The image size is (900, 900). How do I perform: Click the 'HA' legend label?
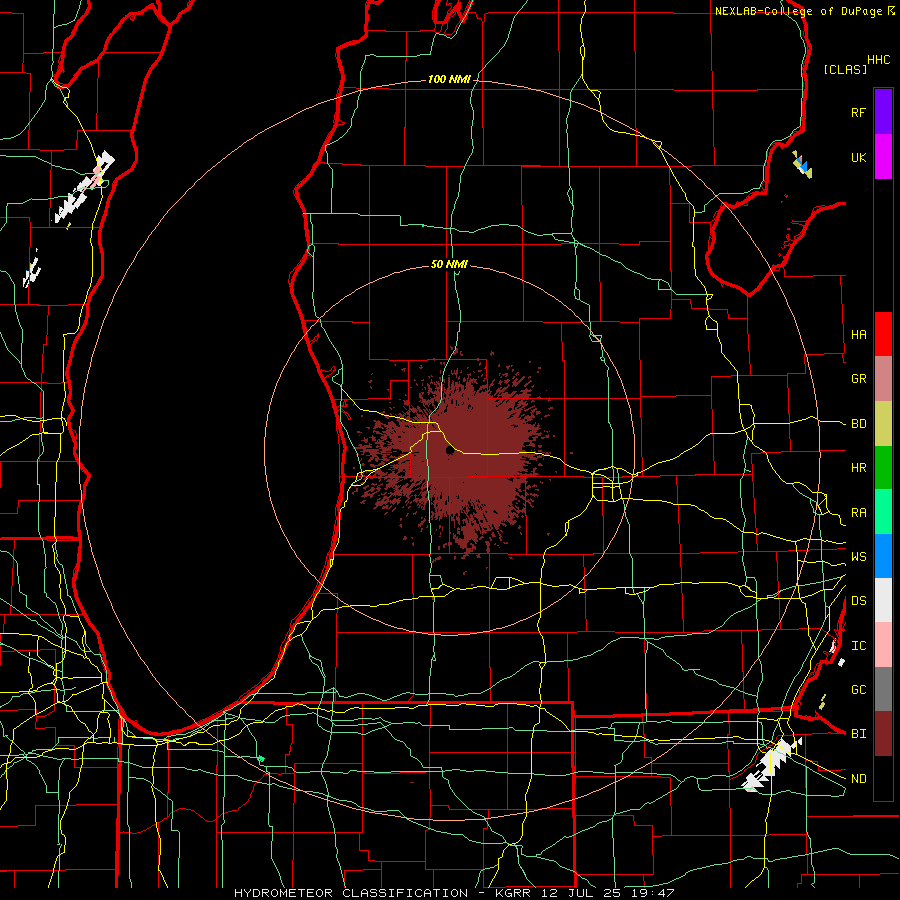(x=859, y=335)
